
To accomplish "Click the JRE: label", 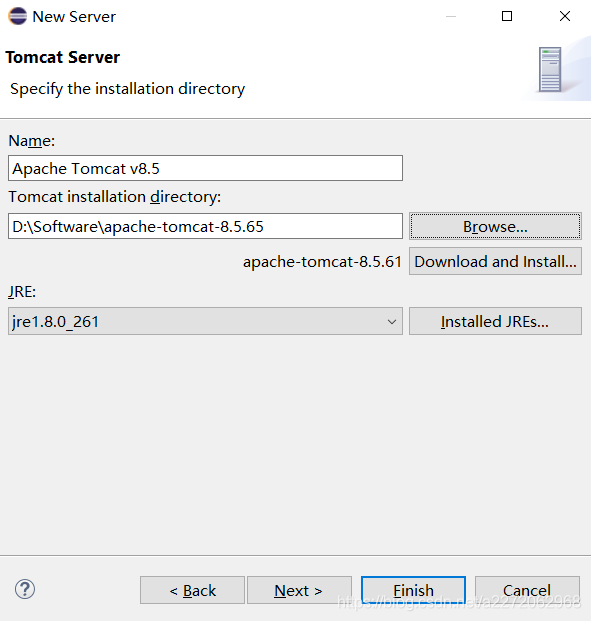I will click(x=22, y=292).
